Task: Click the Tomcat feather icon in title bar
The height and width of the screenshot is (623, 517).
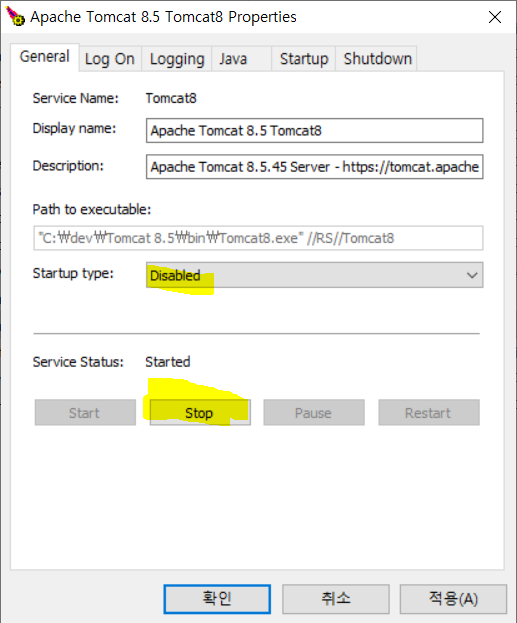Action: 15,16
